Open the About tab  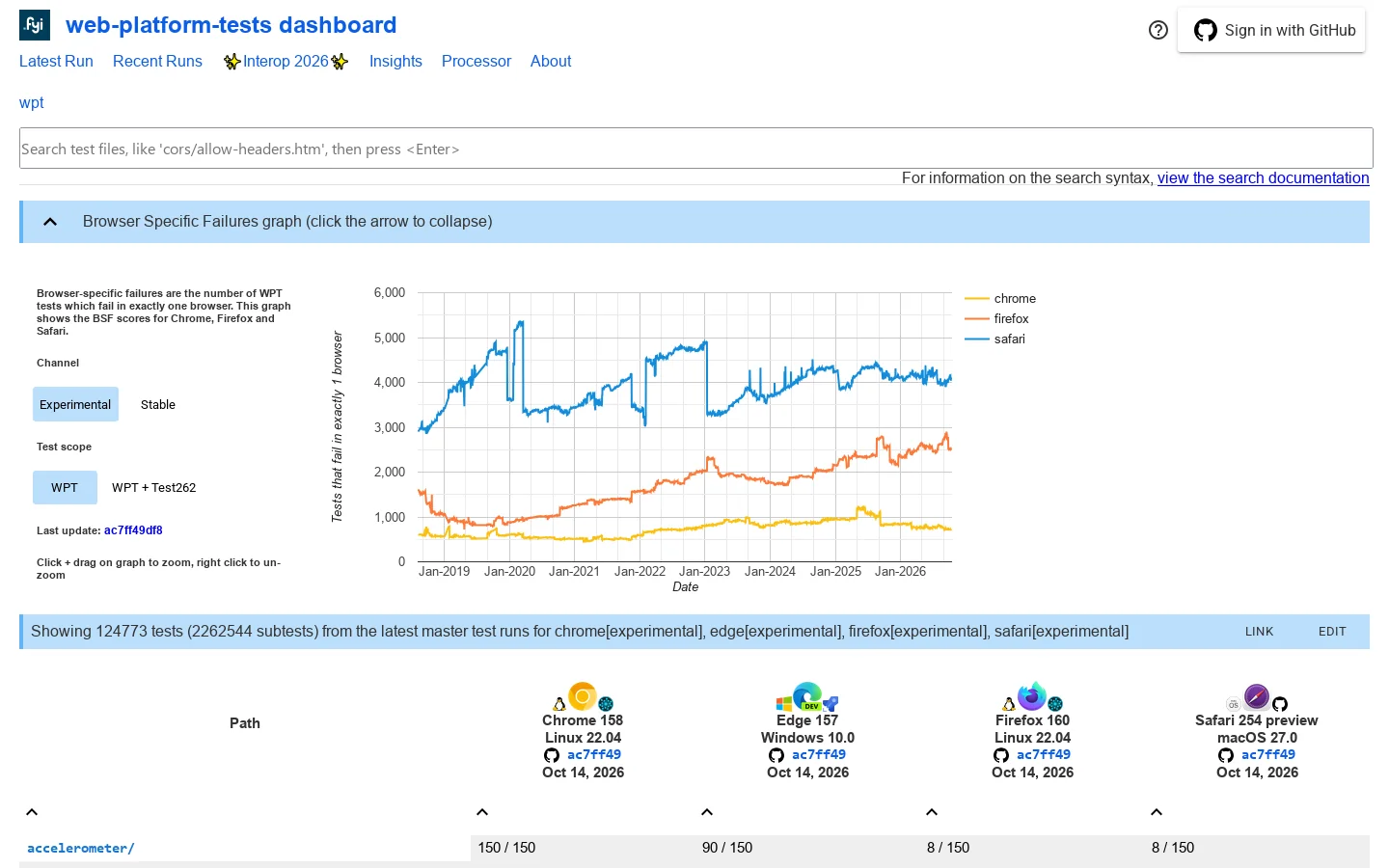(x=551, y=61)
